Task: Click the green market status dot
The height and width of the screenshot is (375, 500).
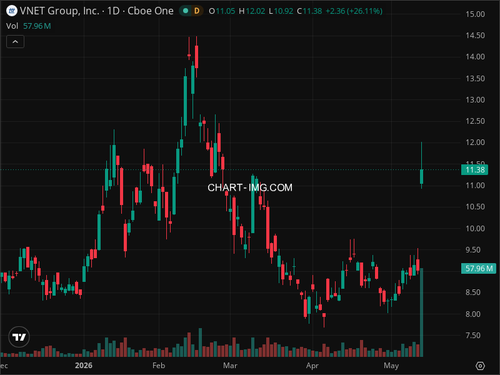Action: 186,11
